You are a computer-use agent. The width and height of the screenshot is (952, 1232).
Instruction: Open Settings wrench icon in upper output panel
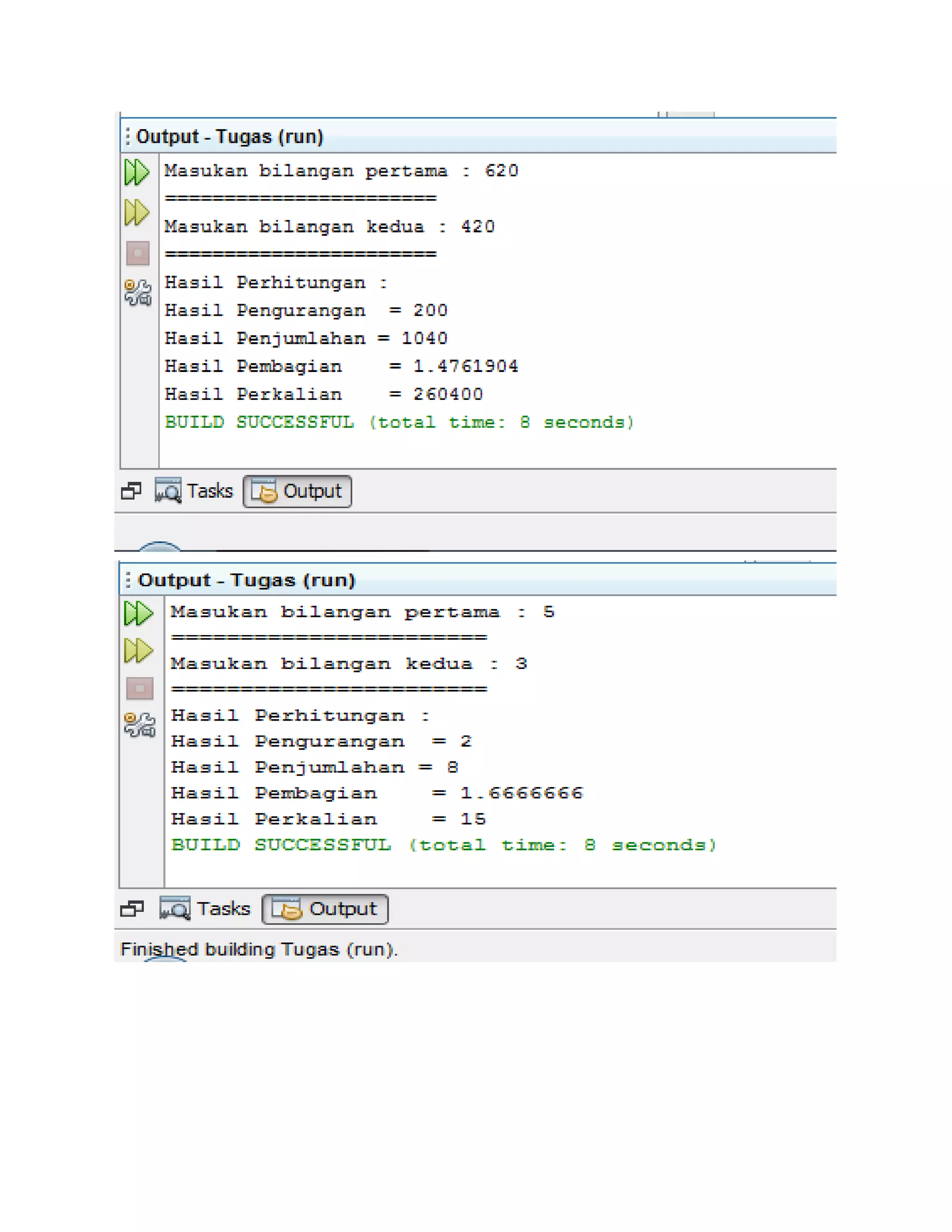click(138, 293)
